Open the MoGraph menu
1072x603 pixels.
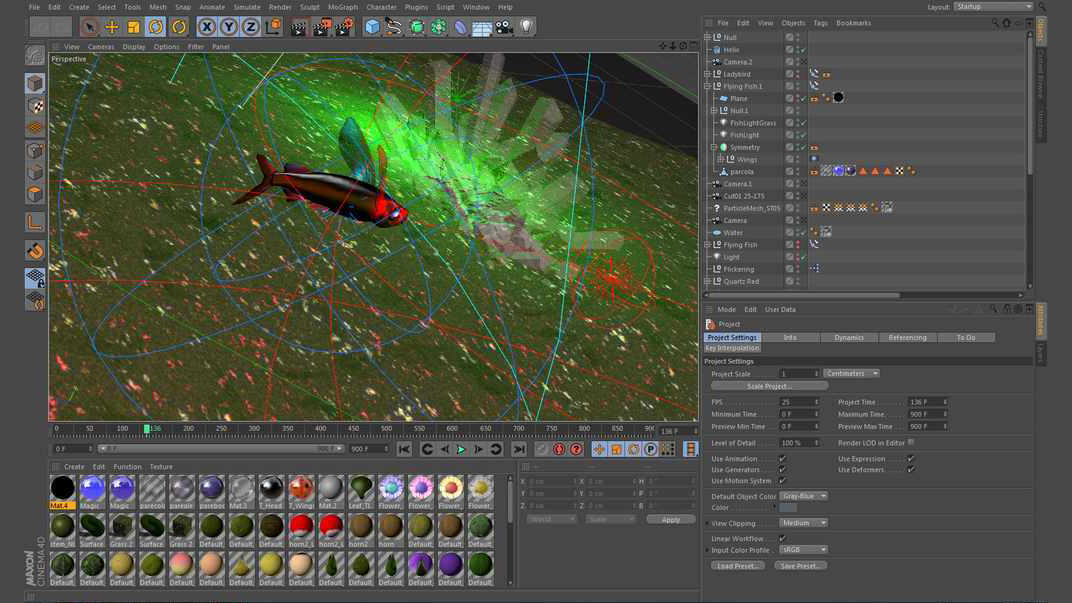click(x=342, y=7)
